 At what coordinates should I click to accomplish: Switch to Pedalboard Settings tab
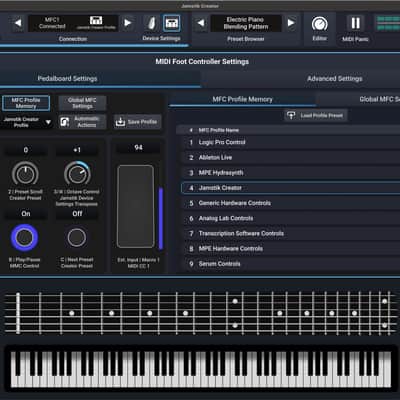[67, 79]
